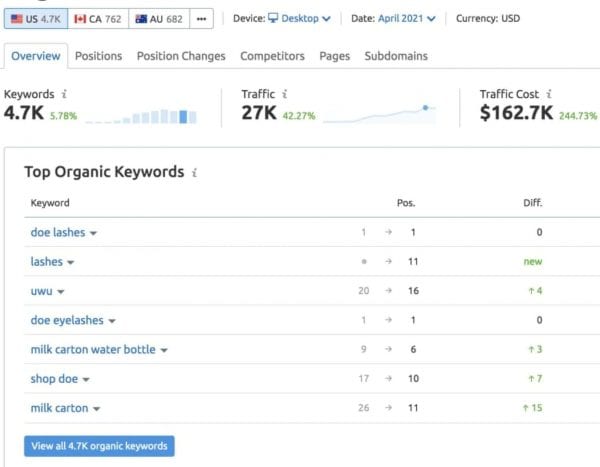Screen dimensions: 600x467
Task: Click the data point on Traffic trend line
Action: 425,108
